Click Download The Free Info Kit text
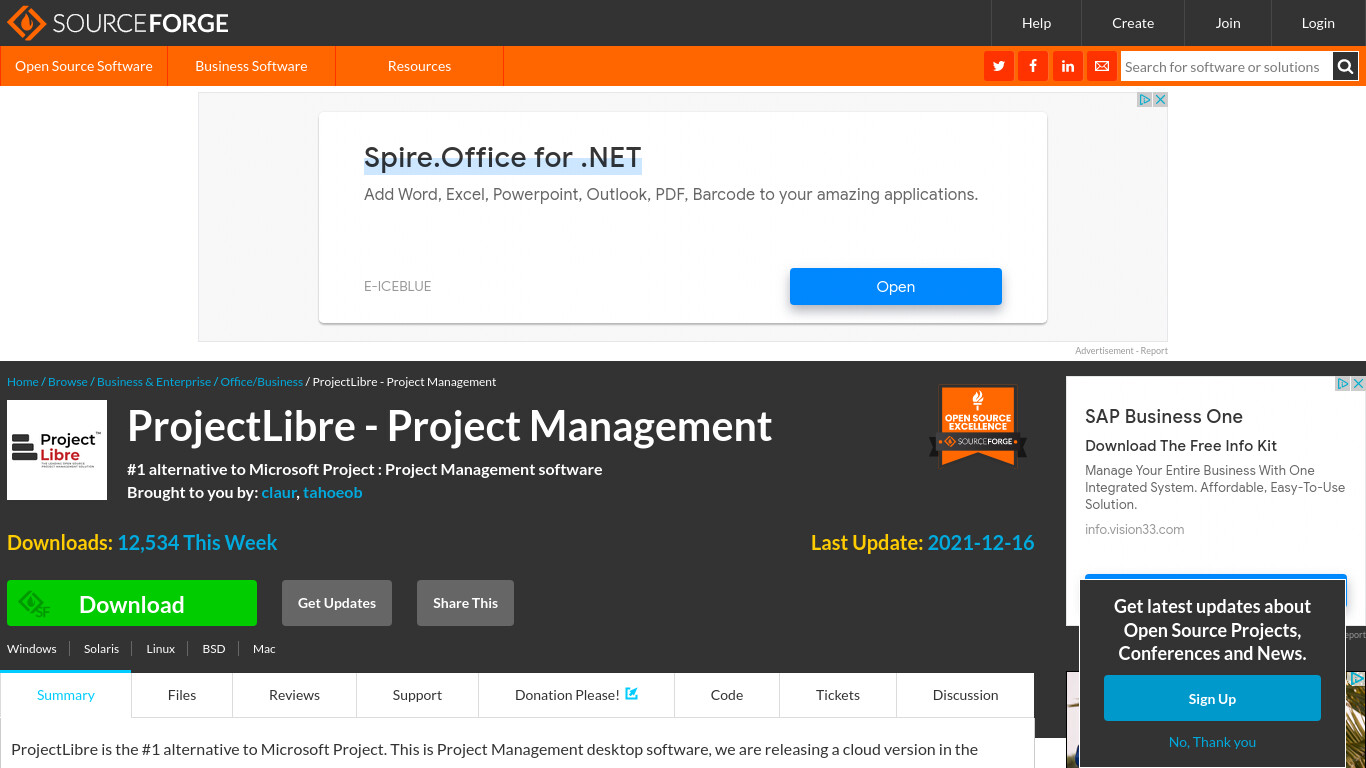Image resolution: width=1366 pixels, height=768 pixels. coord(1181,446)
